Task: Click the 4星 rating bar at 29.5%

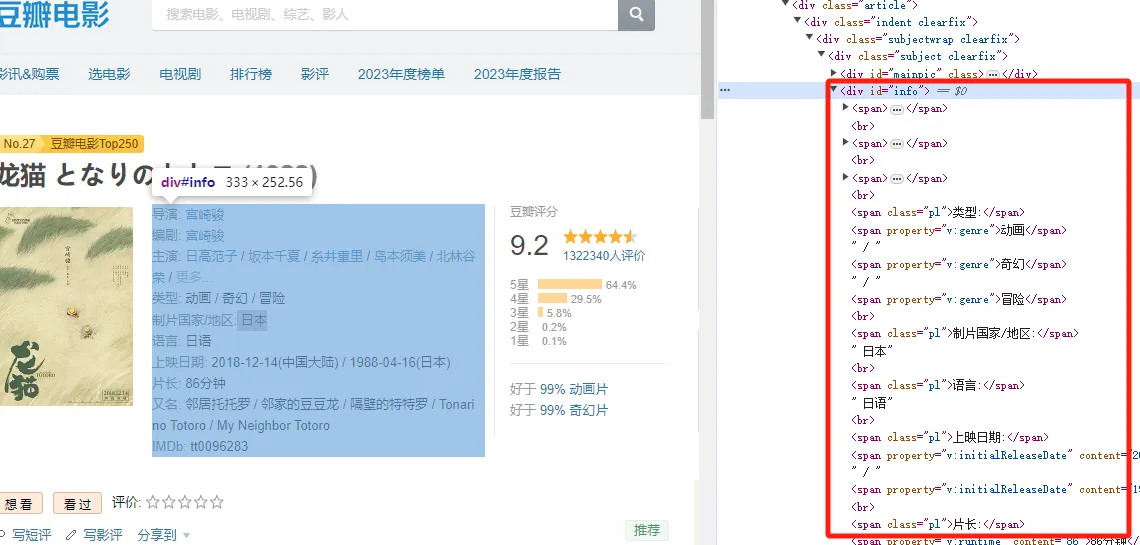Action: [x=552, y=298]
